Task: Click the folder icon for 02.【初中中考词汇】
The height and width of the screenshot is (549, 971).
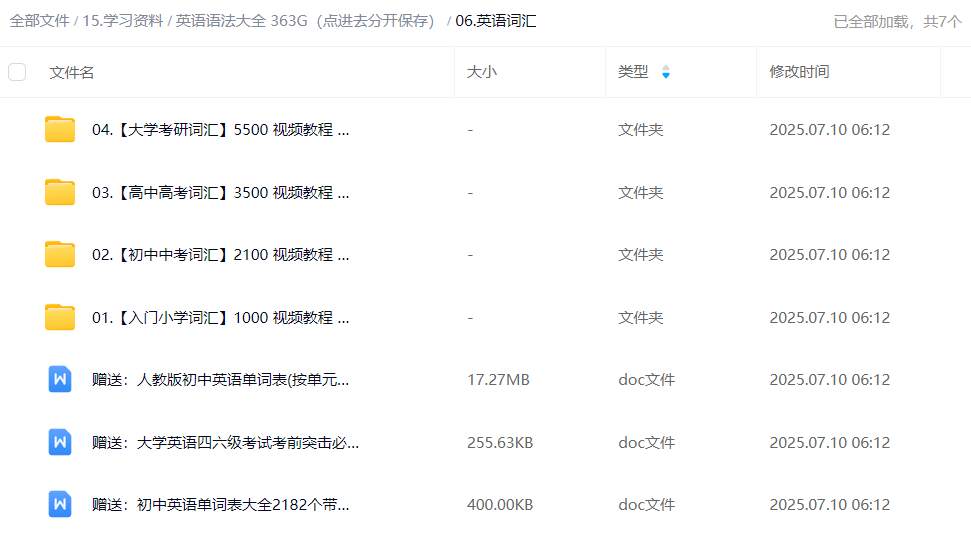Action: [60, 255]
